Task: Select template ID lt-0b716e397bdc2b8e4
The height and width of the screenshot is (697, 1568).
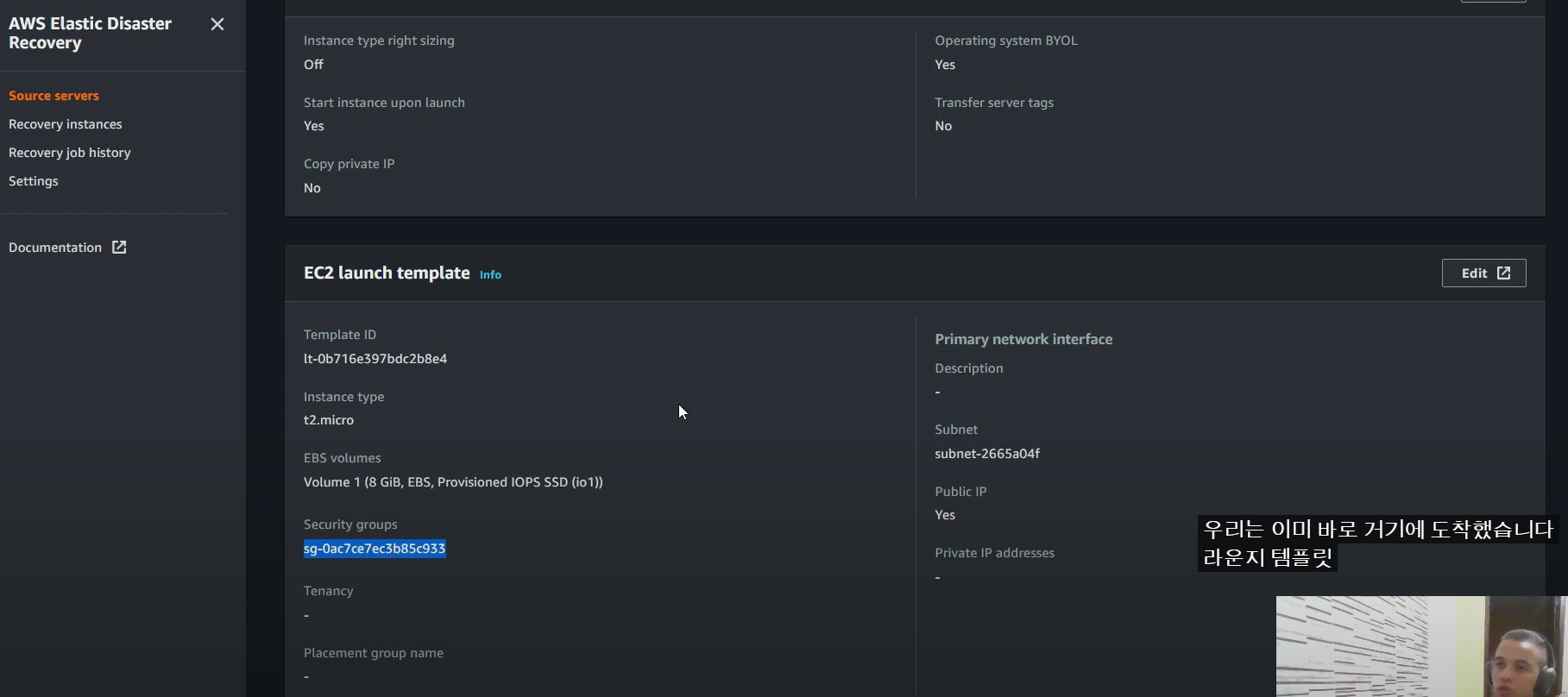Action: pyautogui.click(x=375, y=359)
